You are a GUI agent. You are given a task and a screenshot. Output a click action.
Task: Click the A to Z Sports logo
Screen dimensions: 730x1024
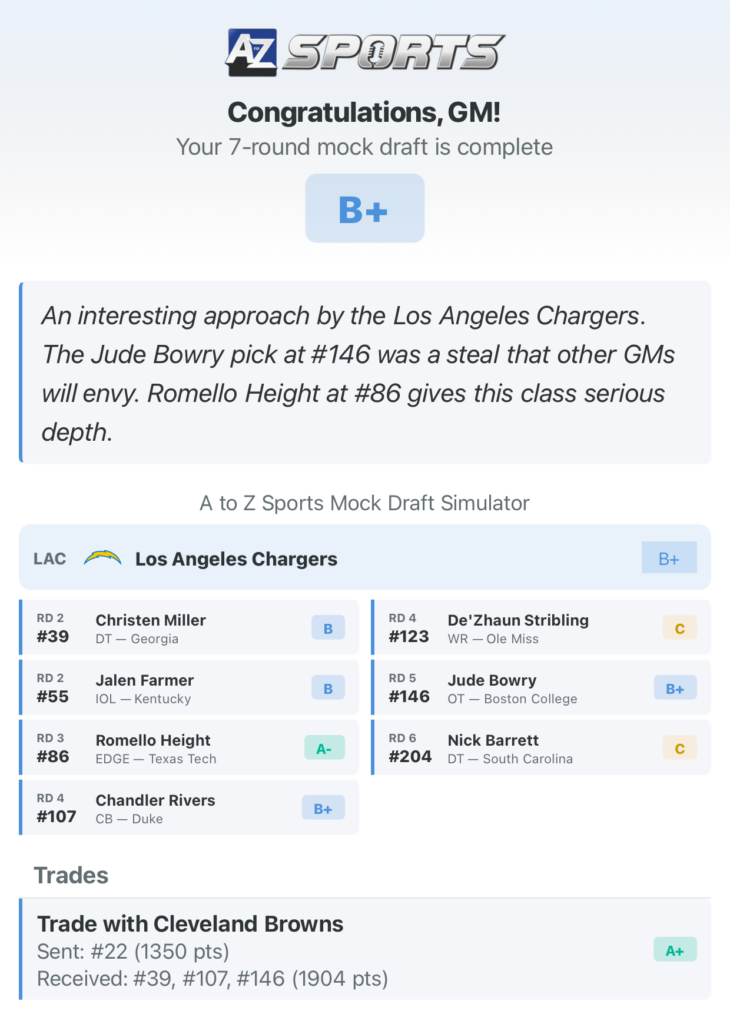365,52
